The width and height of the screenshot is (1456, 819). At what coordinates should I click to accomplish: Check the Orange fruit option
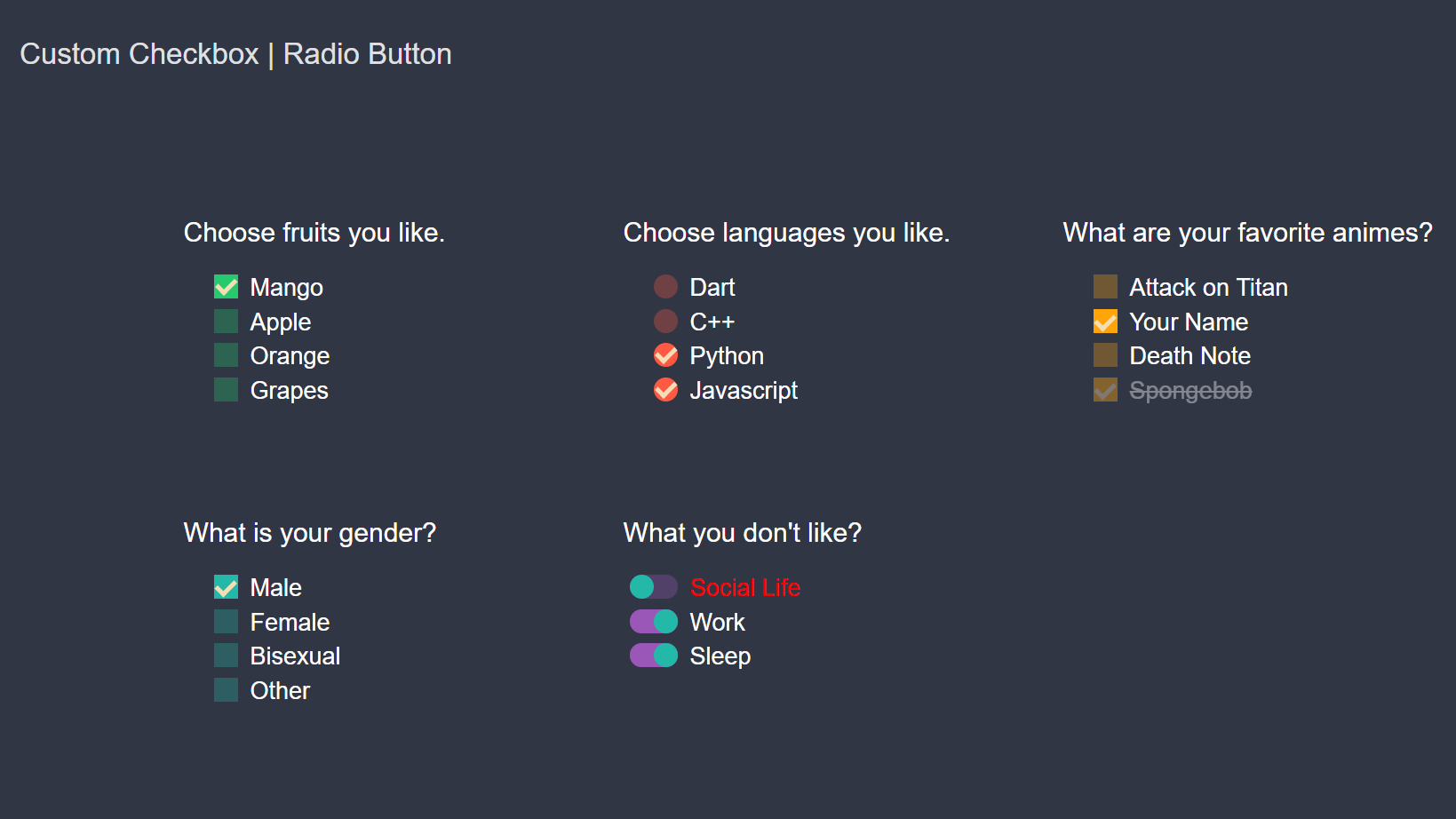pyautogui.click(x=226, y=355)
